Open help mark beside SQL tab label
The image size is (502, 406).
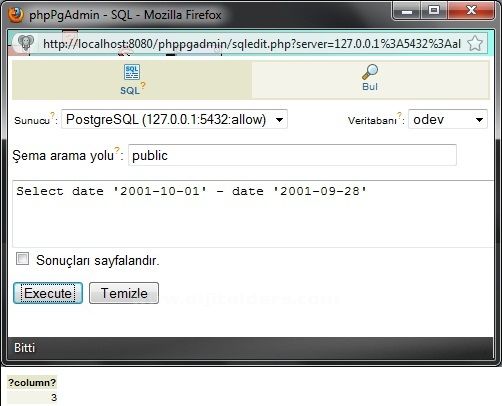(x=143, y=85)
